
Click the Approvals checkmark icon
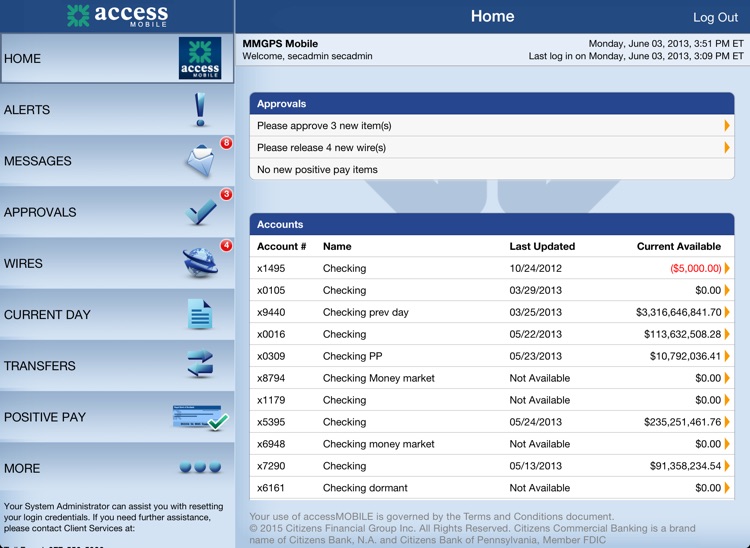(201, 212)
